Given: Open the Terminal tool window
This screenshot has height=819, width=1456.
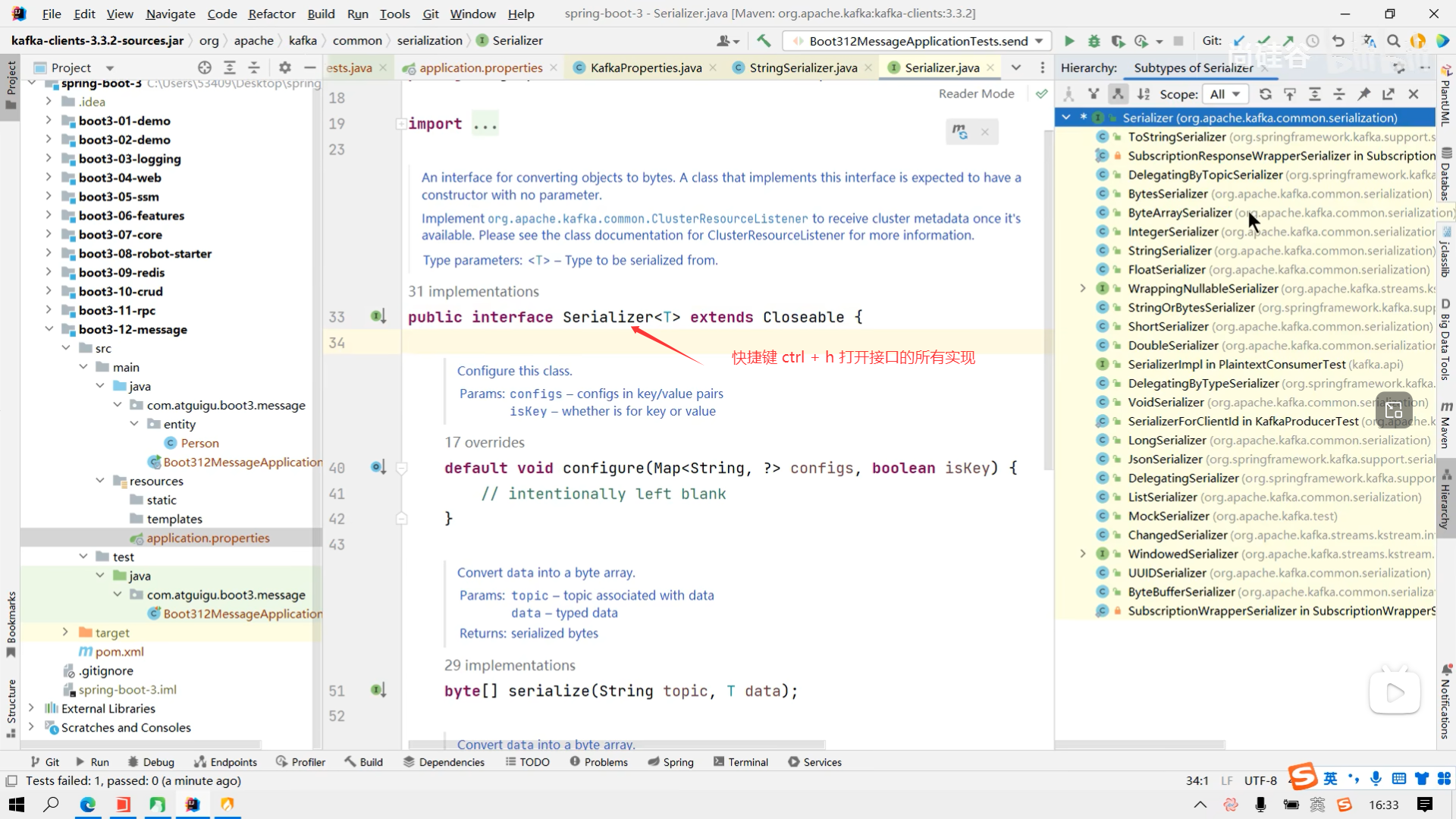Looking at the screenshot, I should [x=740, y=762].
